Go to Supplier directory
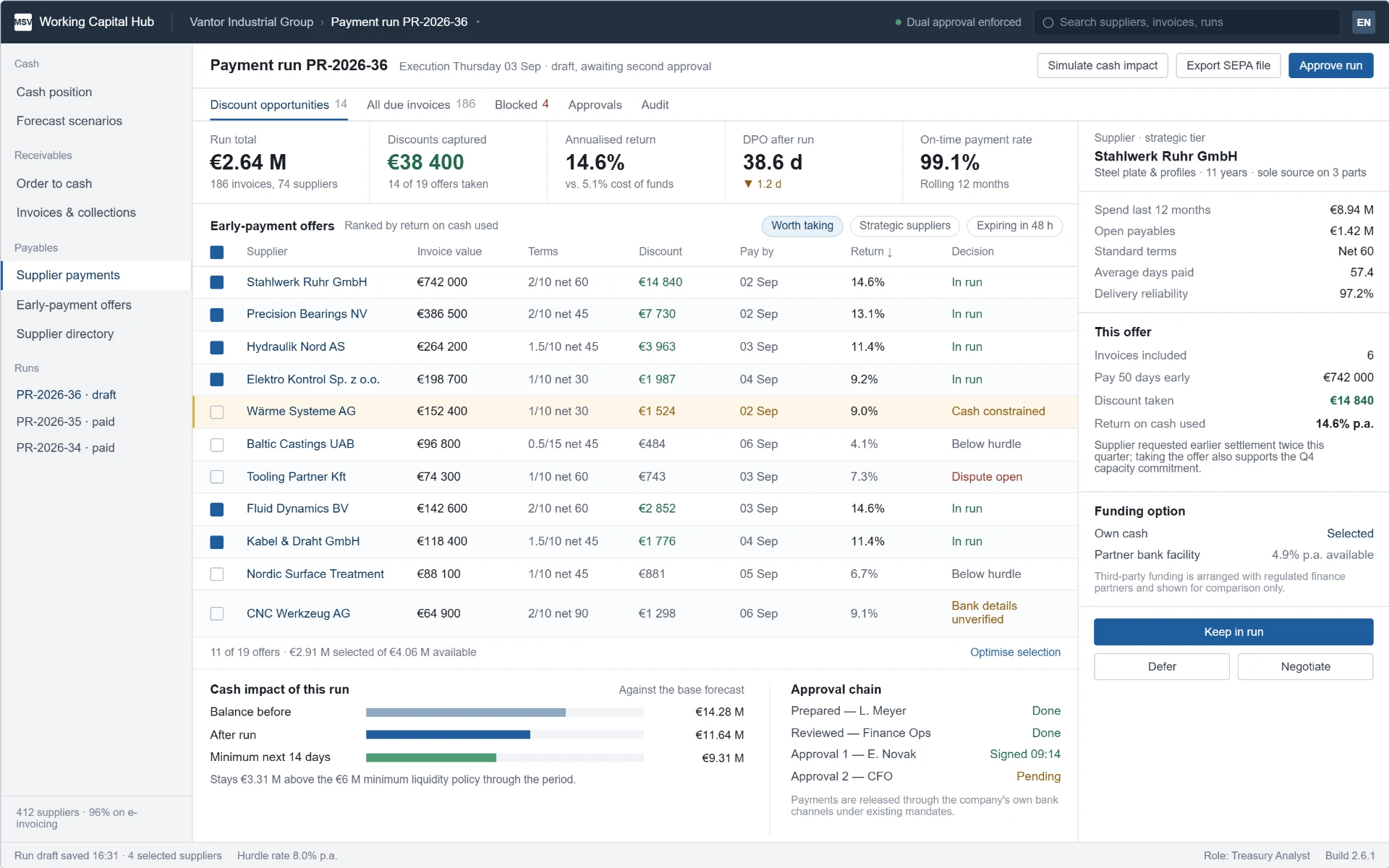The width and height of the screenshot is (1389, 868). [x=97, y=334]
